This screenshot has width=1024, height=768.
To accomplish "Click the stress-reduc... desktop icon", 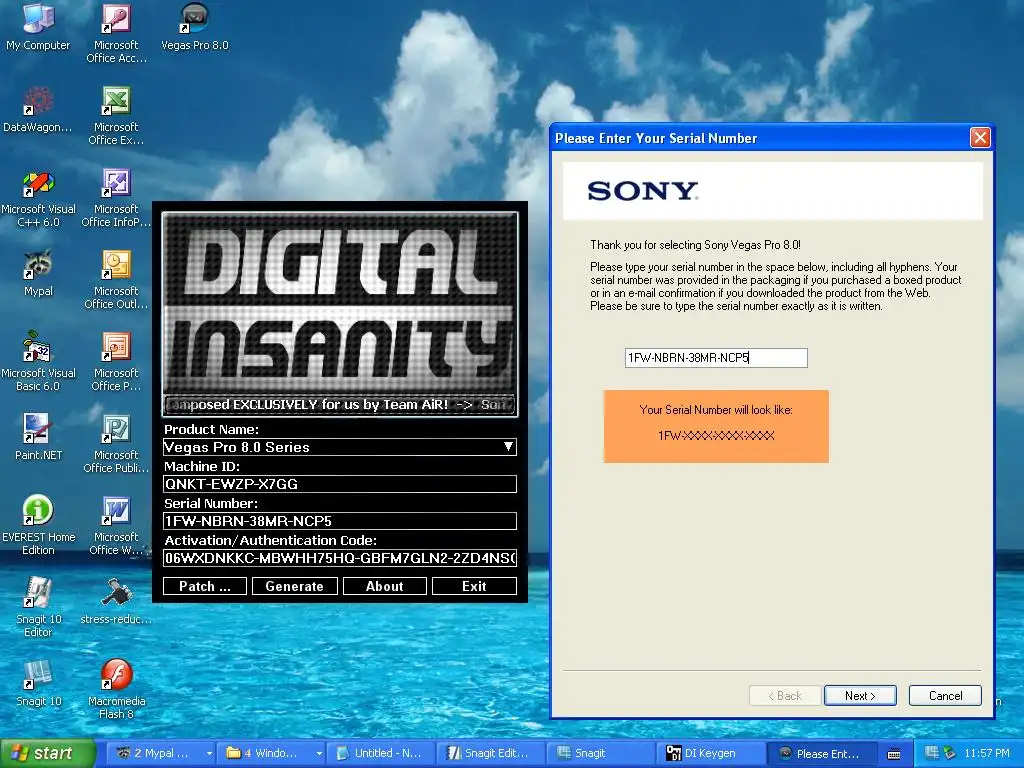I will point(116,601).
